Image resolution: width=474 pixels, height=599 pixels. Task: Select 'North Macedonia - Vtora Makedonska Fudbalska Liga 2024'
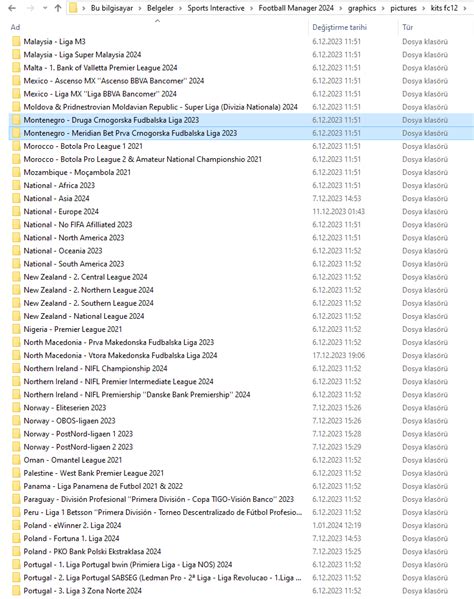(120, 355)
